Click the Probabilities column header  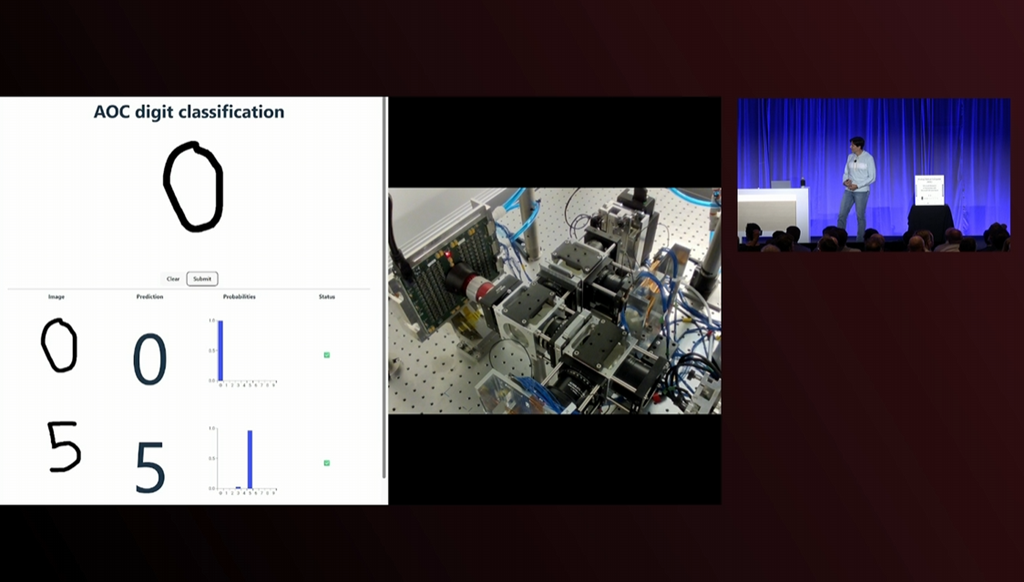tap(239, 297)
